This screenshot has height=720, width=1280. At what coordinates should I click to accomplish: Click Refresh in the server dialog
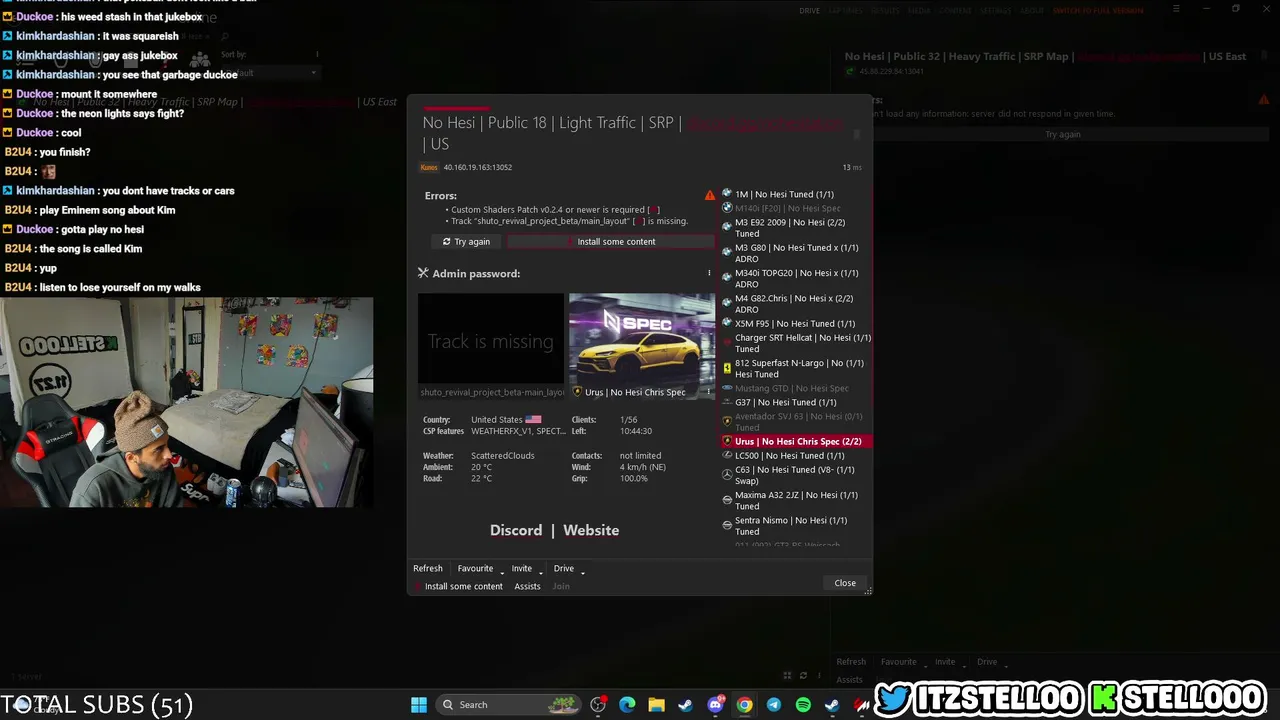pyautogui.click(x=428, y=568)
